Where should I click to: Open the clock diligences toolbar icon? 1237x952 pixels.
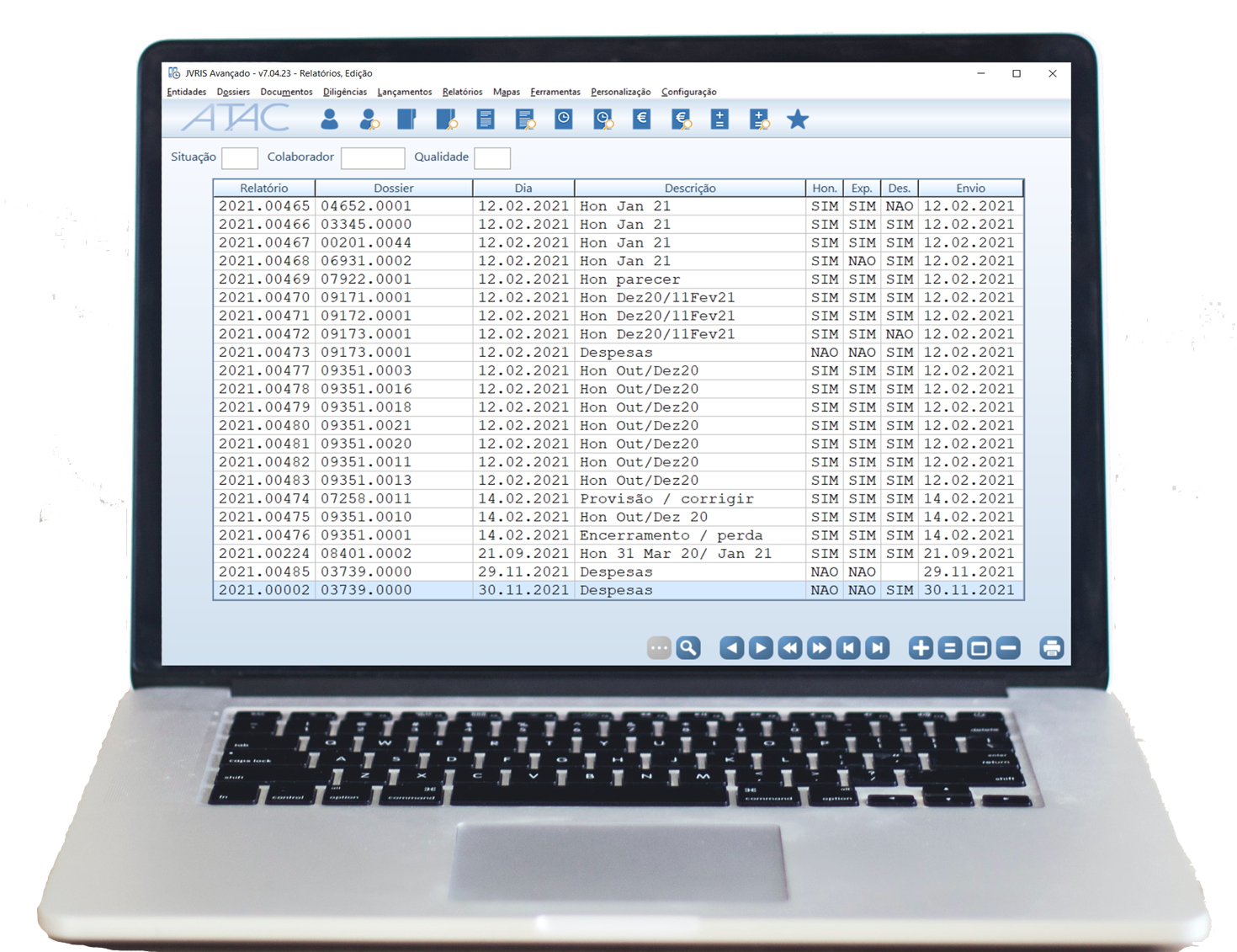click(x=564, y=120)
